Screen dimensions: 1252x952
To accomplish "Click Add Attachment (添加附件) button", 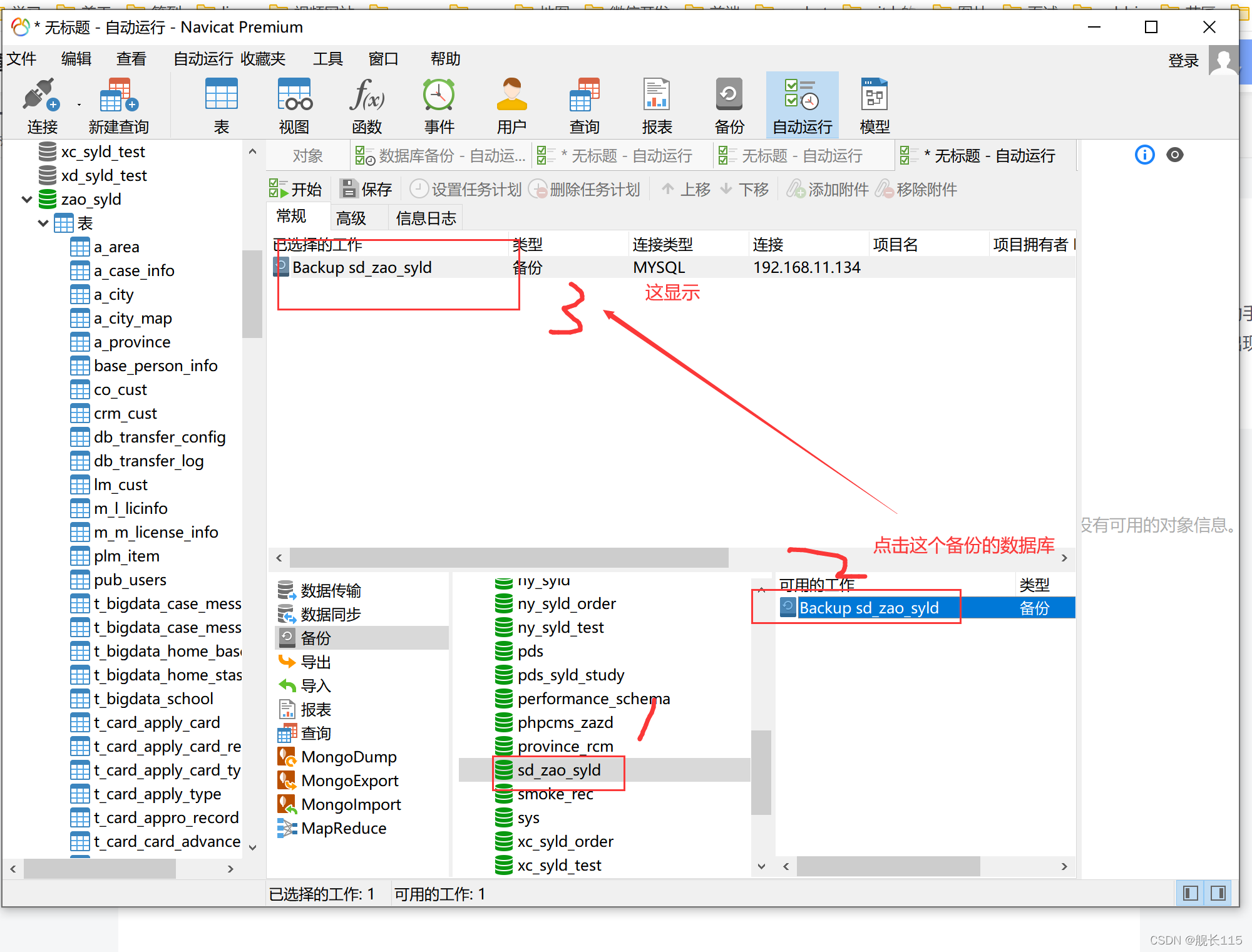I will tap(828, 189).
